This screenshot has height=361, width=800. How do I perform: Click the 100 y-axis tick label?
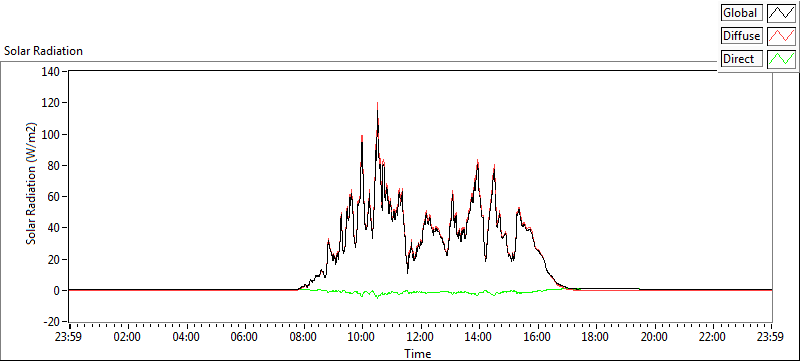[50, 135]
